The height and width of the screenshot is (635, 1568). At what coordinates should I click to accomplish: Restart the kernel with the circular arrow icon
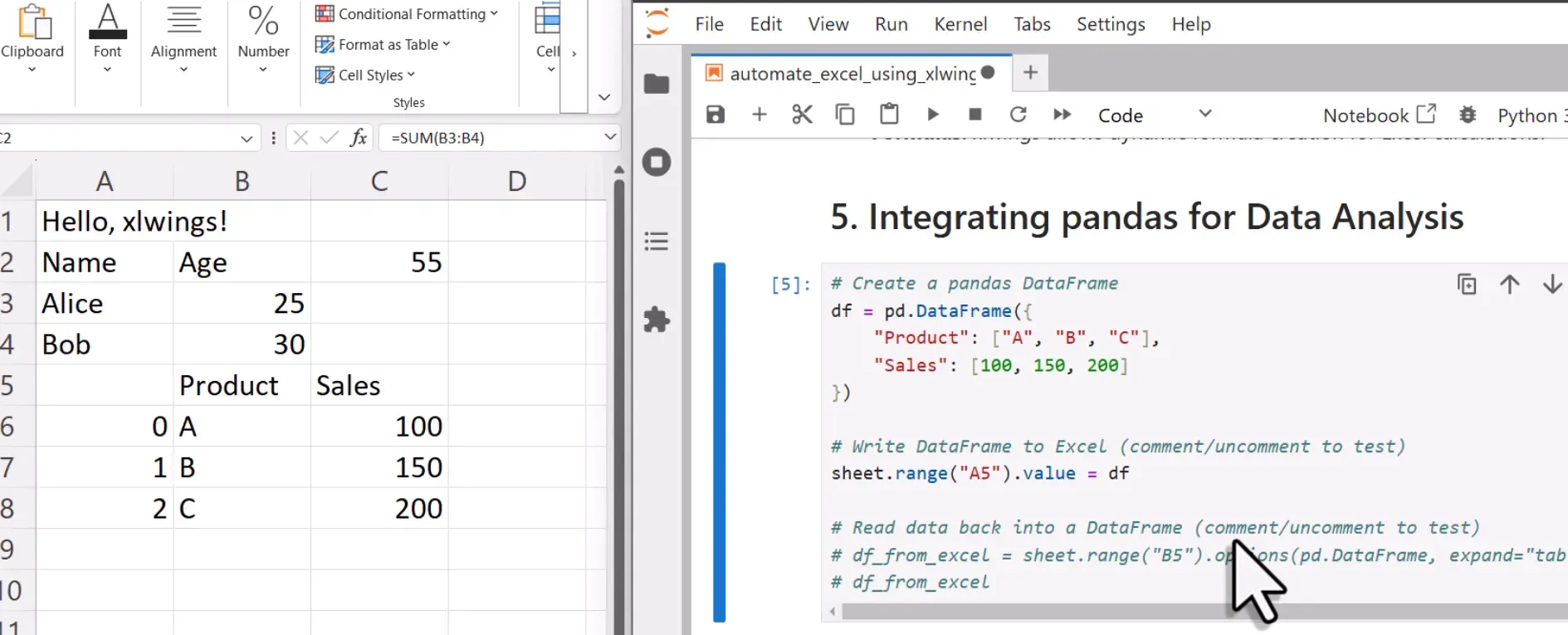[x=1018, y=115]
